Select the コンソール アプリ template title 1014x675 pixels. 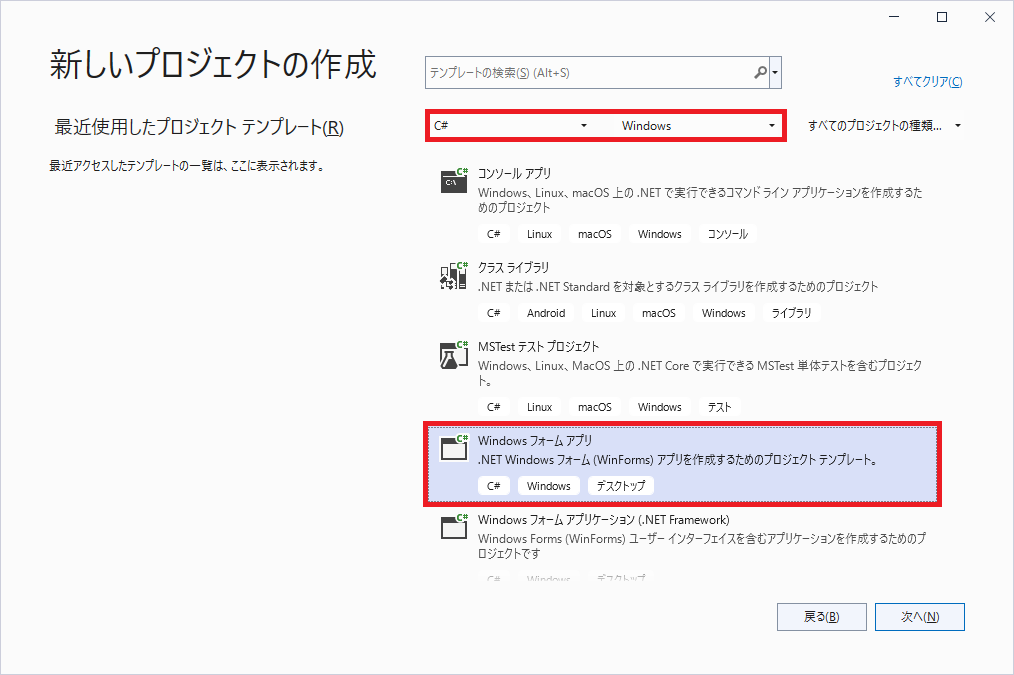pos(514,173)
